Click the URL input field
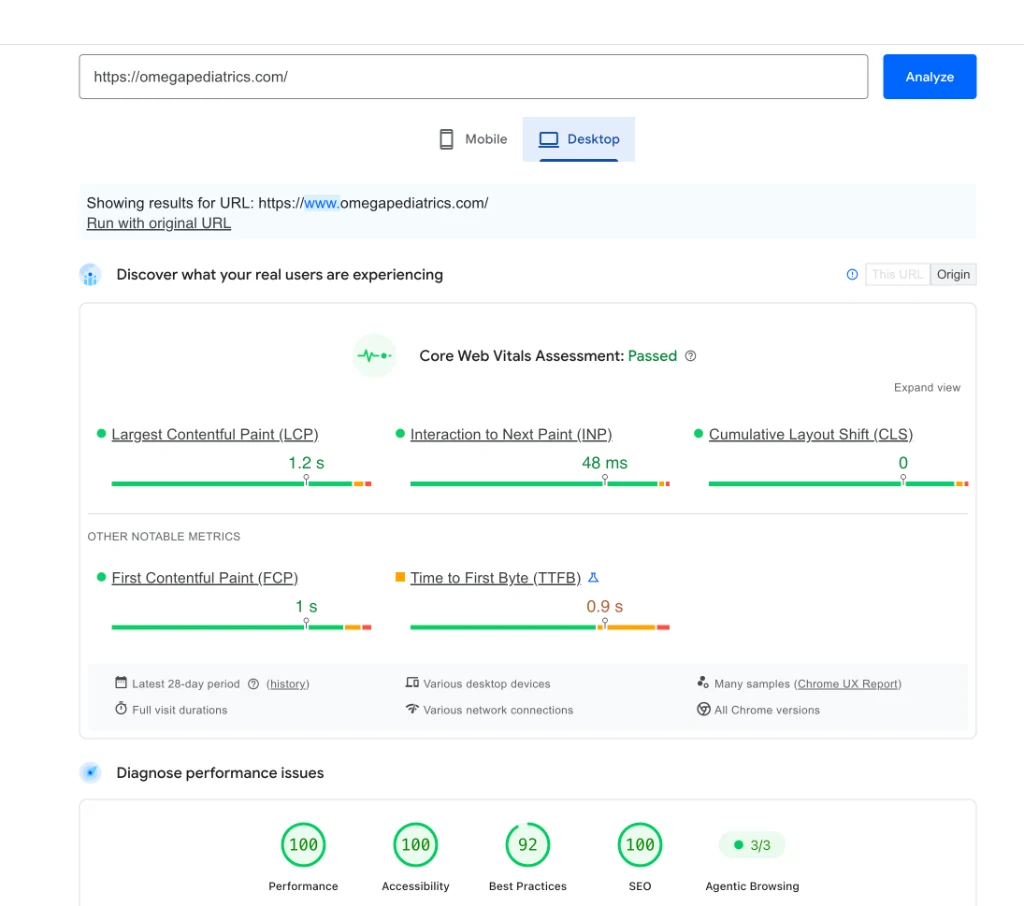 (x=473, y=76)
